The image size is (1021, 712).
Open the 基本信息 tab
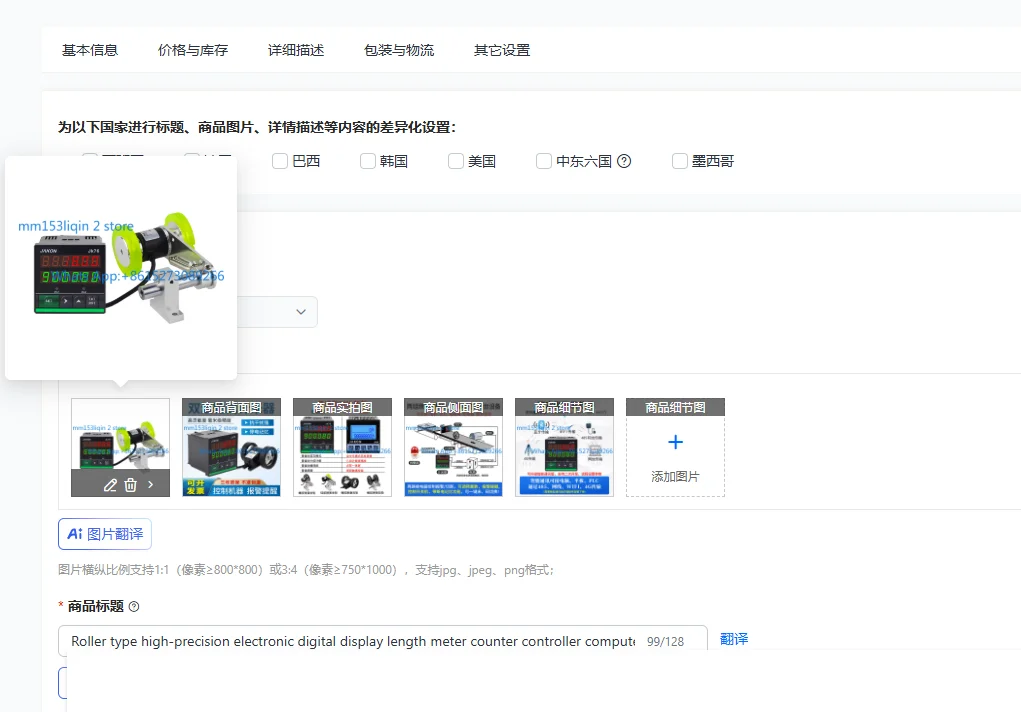tap(90, 50)
